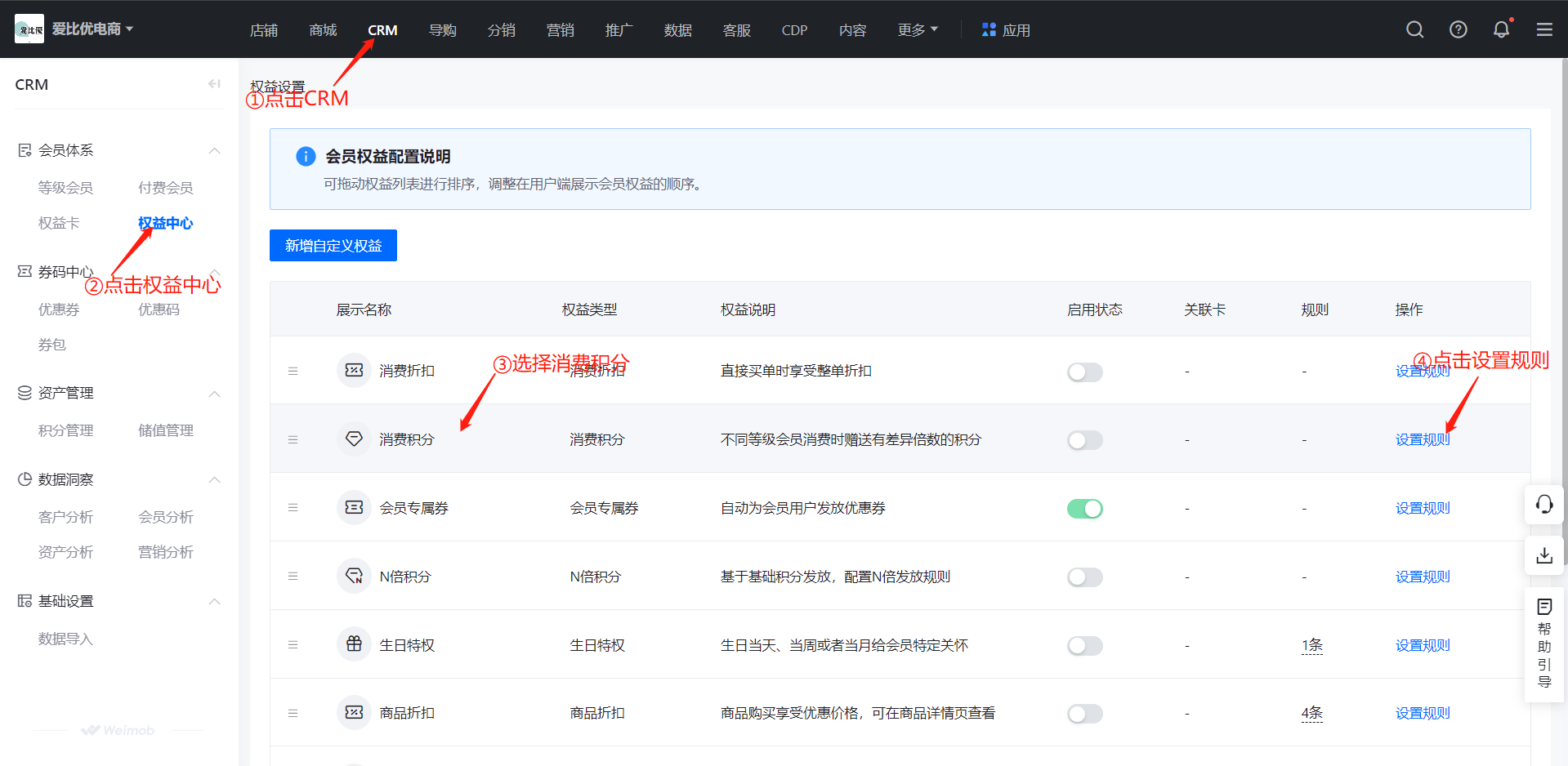Open the 应用 apps grid
The width and height of the screenshot is (1568, 766).
tap(1006, 30)
